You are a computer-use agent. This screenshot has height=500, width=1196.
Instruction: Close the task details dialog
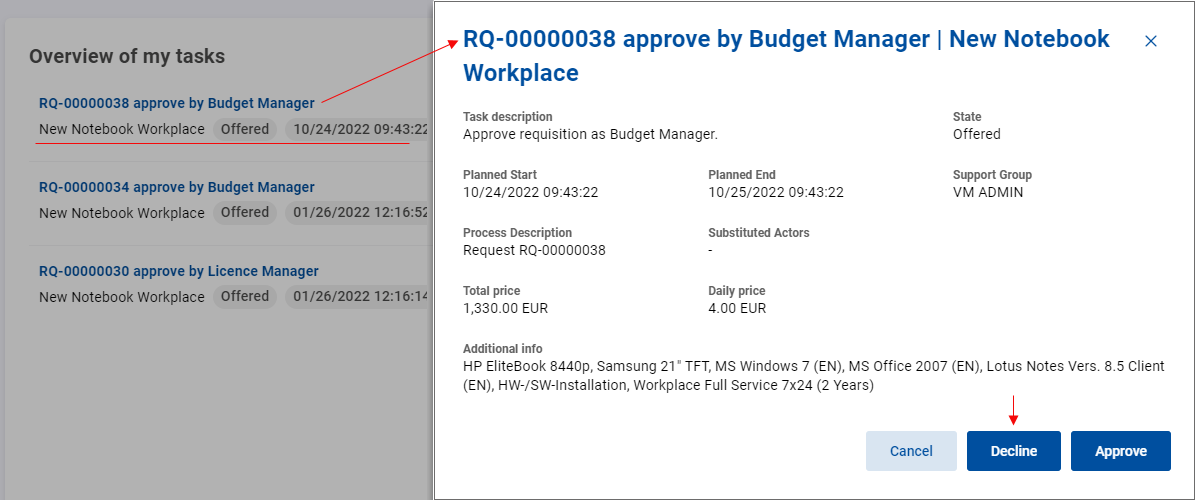[x=1150, y=41]
